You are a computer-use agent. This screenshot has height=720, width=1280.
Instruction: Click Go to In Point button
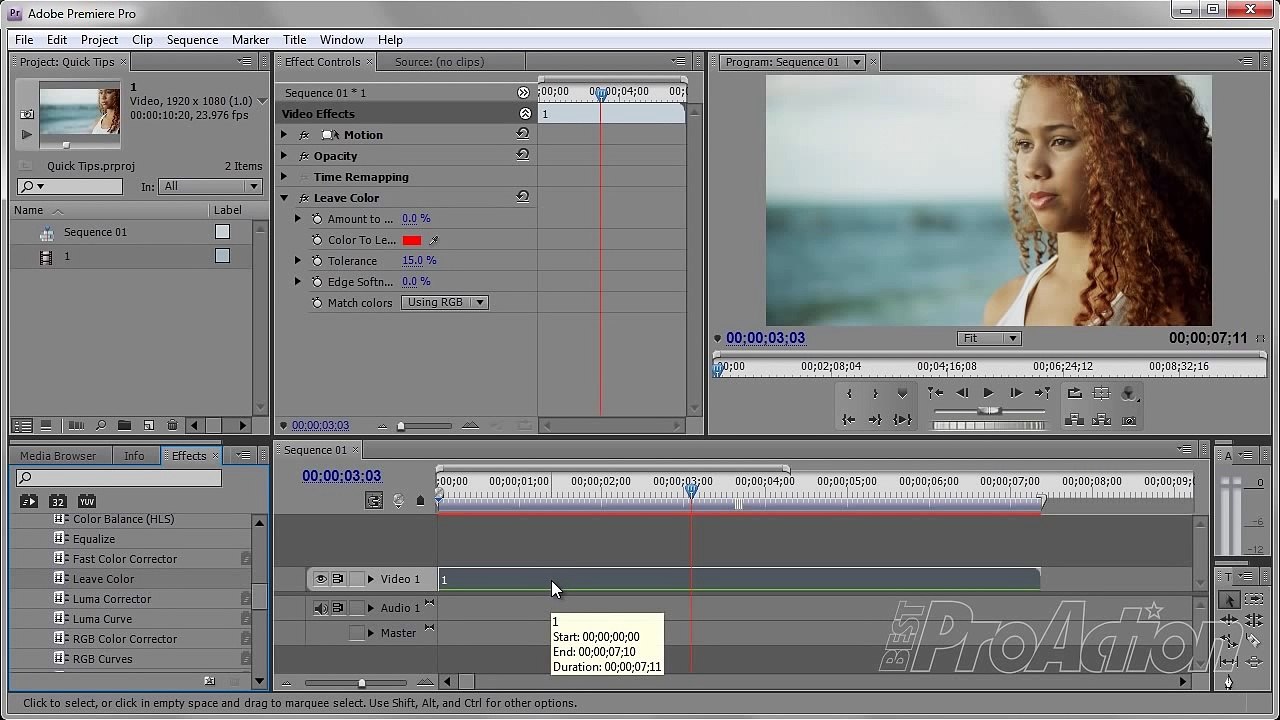(849, 419)
